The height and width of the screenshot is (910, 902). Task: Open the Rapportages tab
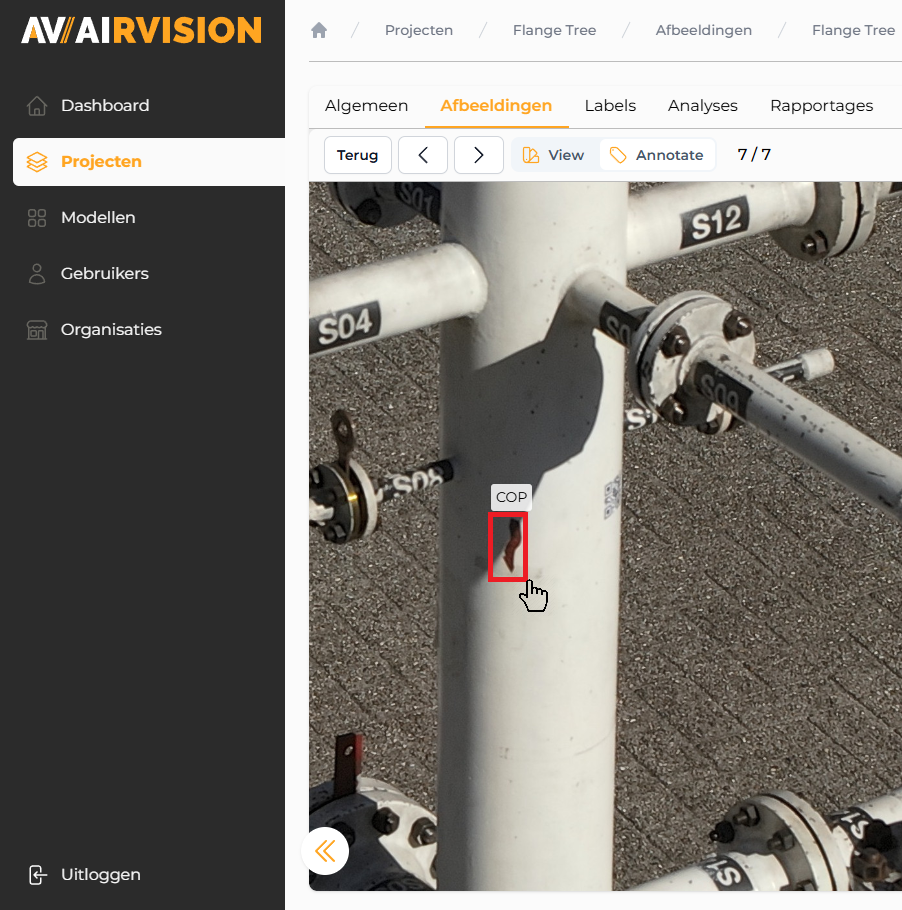[x=821, y=106]
